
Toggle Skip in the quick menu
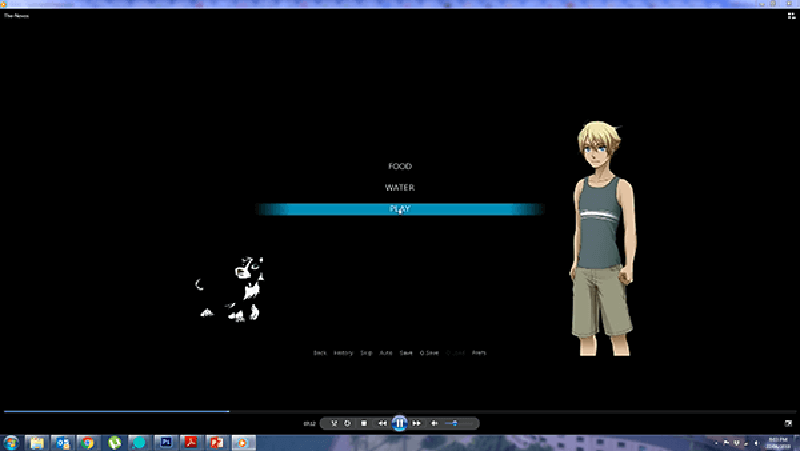coord(366,353)
